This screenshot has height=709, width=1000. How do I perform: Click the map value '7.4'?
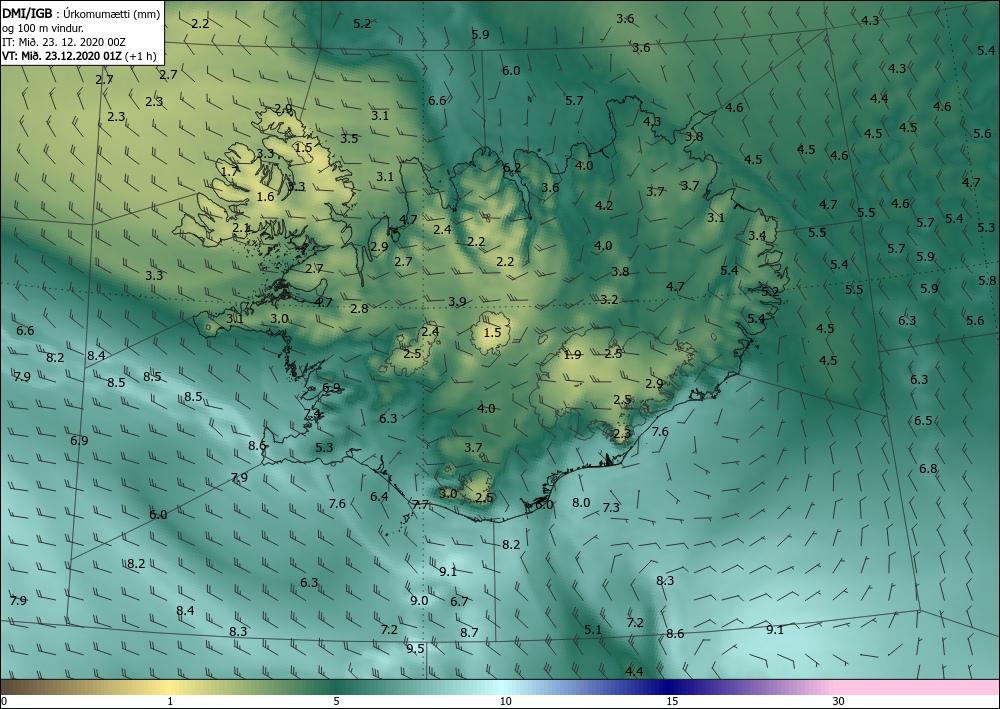pyautogui.click(x=312, y=414)
